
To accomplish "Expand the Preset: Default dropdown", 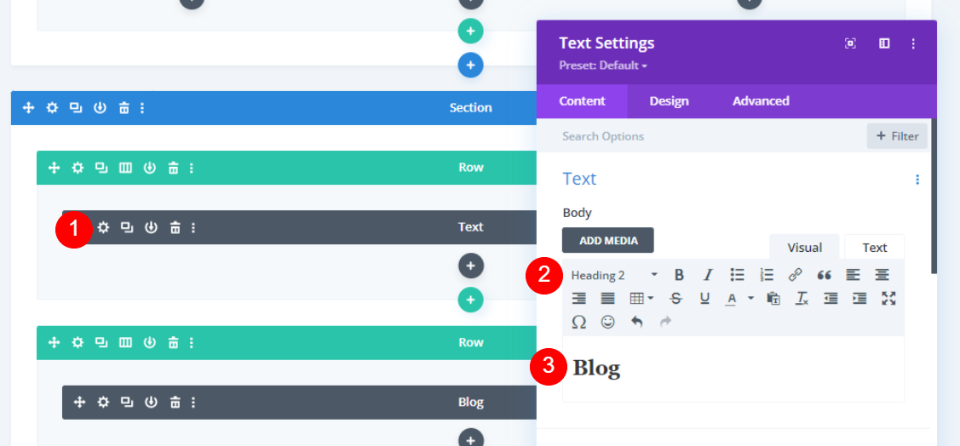I will pyautogui.click(x=603, y=65).
